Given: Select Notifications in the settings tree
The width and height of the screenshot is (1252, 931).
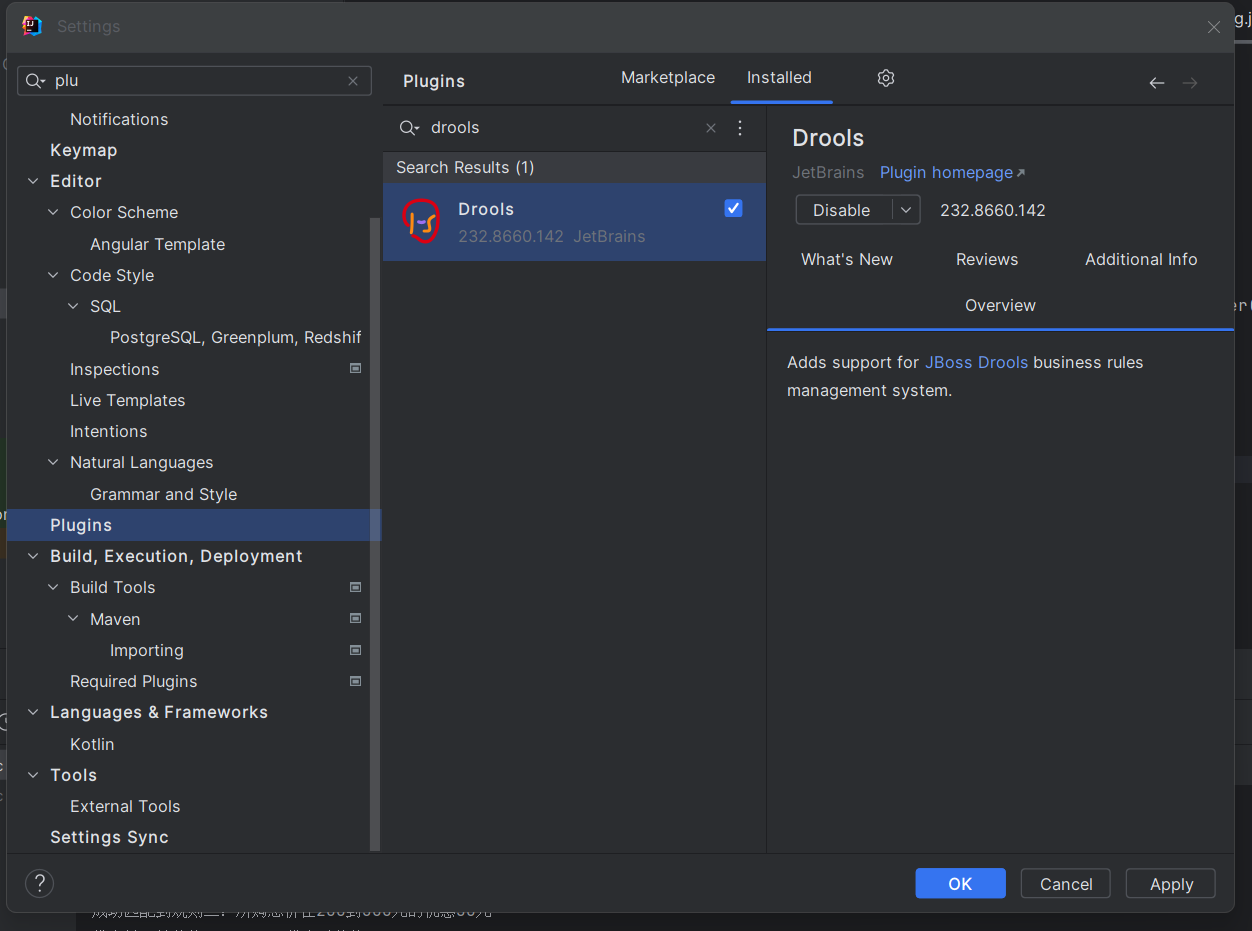Looking at the screenshot, I should [119, 119].
